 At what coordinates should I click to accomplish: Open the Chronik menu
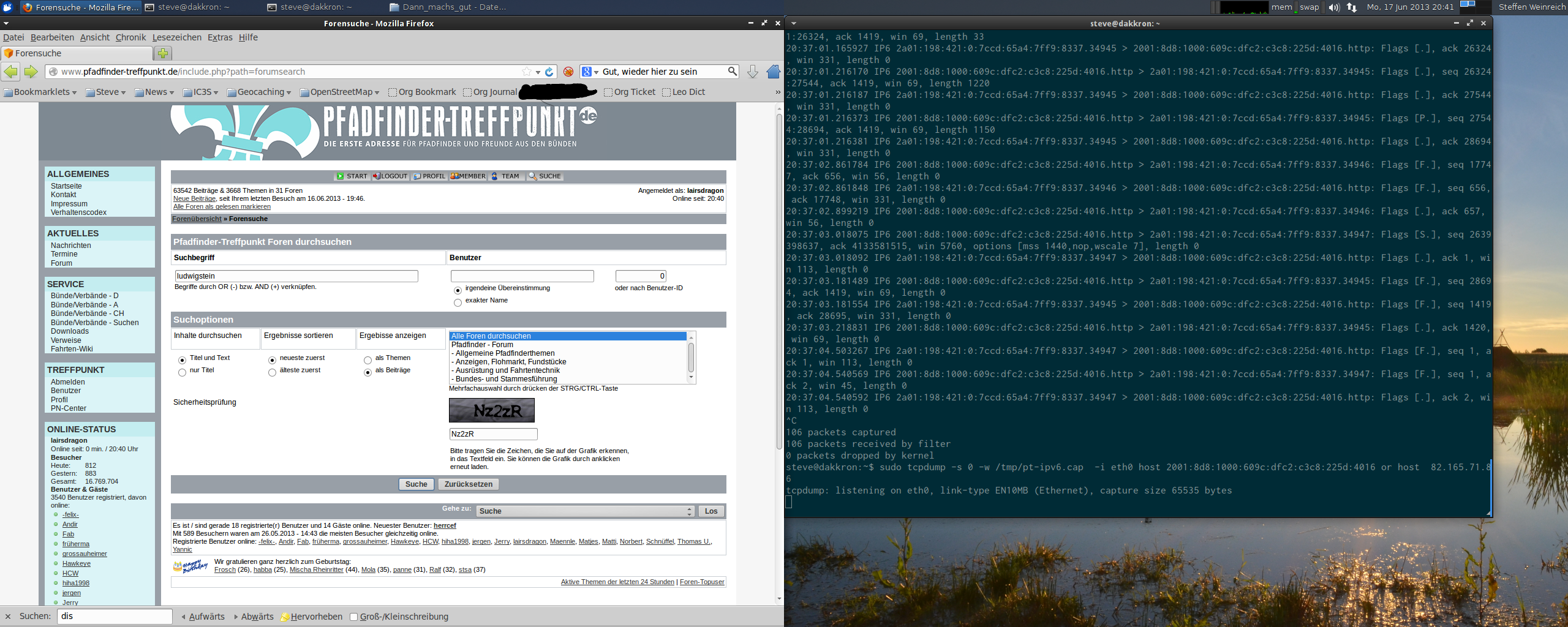pos(130,37)
